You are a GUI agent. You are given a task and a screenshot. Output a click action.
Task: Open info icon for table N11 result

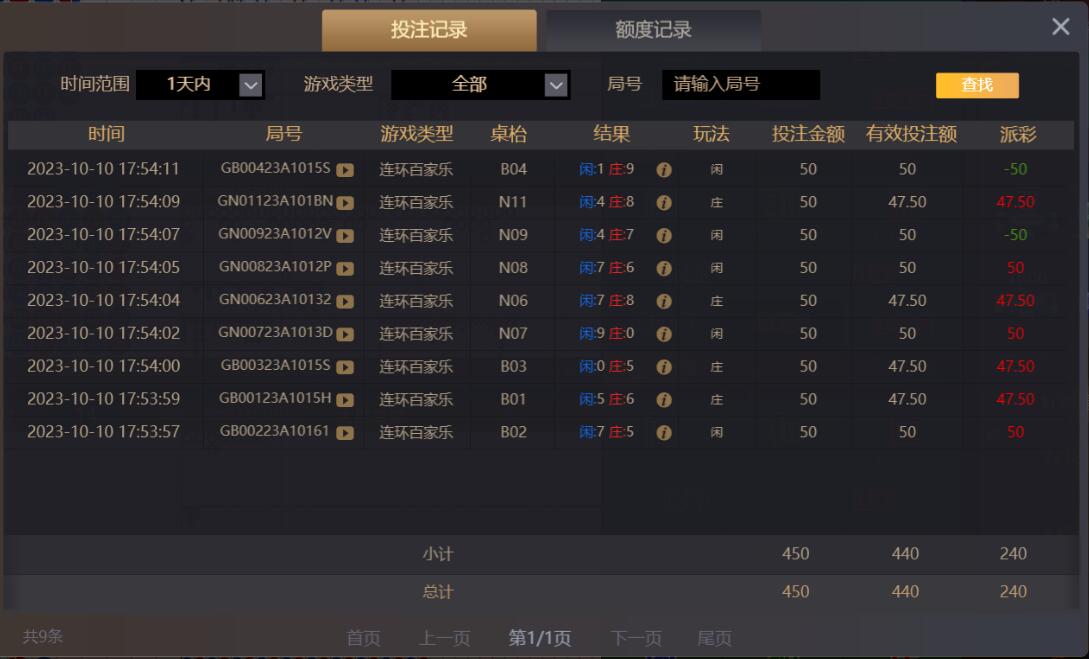tap(664, 203)
